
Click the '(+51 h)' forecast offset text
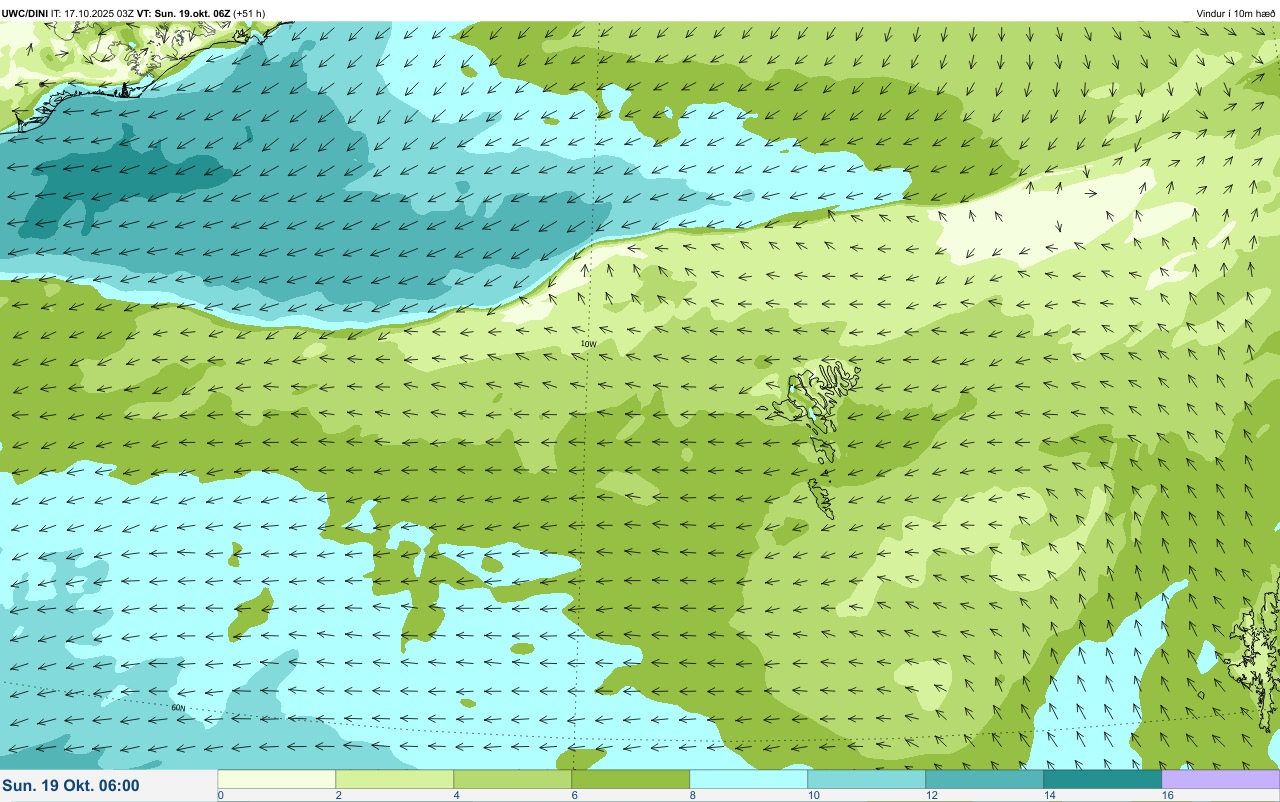click(250, 13)
